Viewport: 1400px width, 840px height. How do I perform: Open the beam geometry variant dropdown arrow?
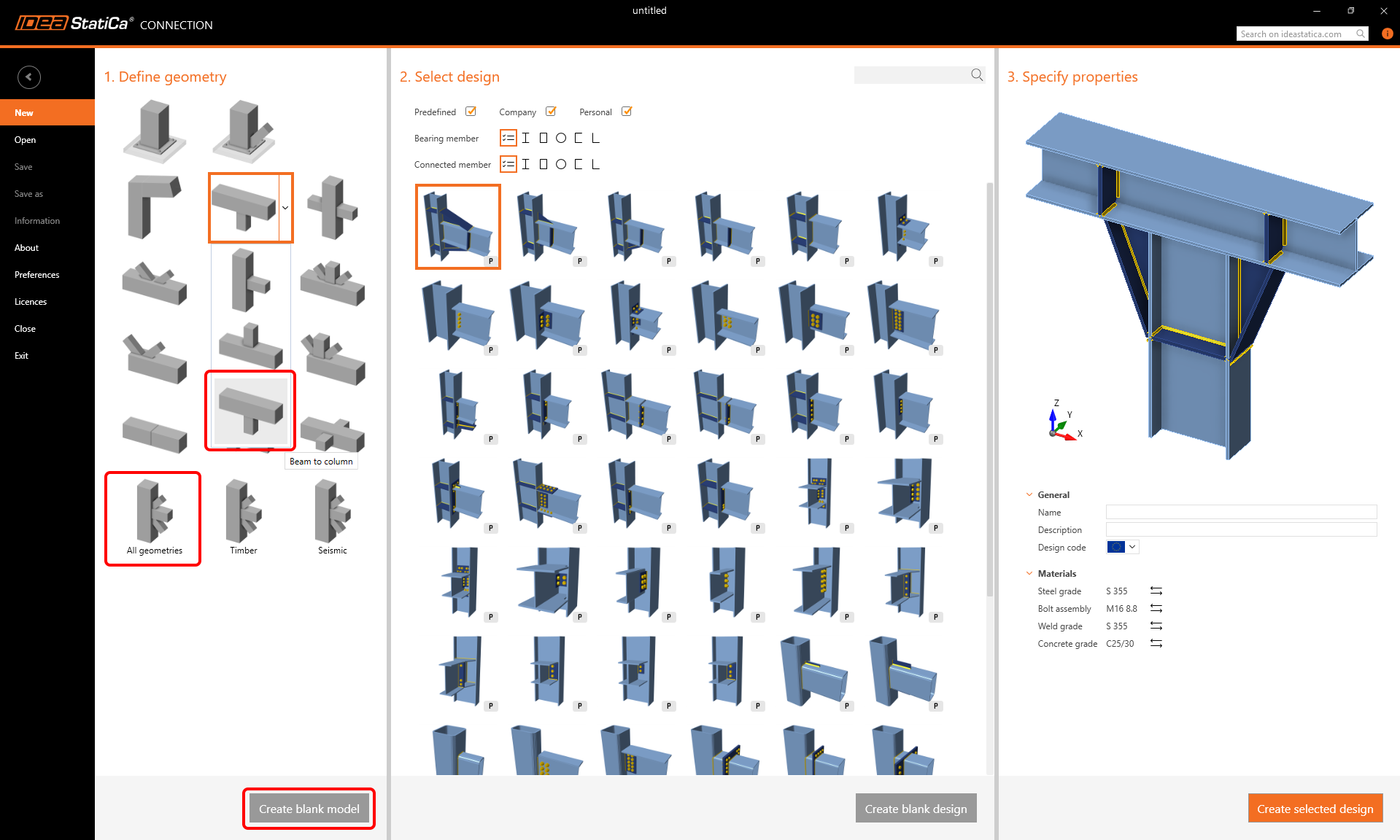click(x=285, y=208)
